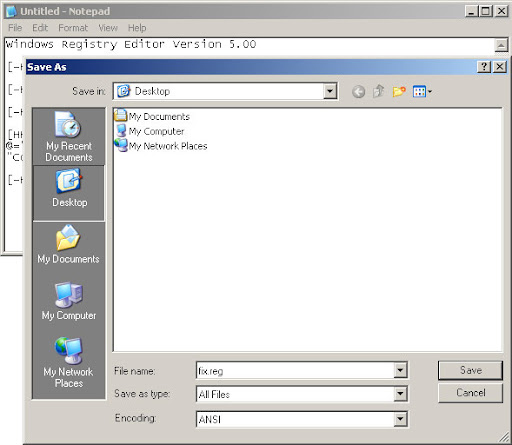Open My Network Places in places bar
Viewport: 512px width, 445px height.
69,363
